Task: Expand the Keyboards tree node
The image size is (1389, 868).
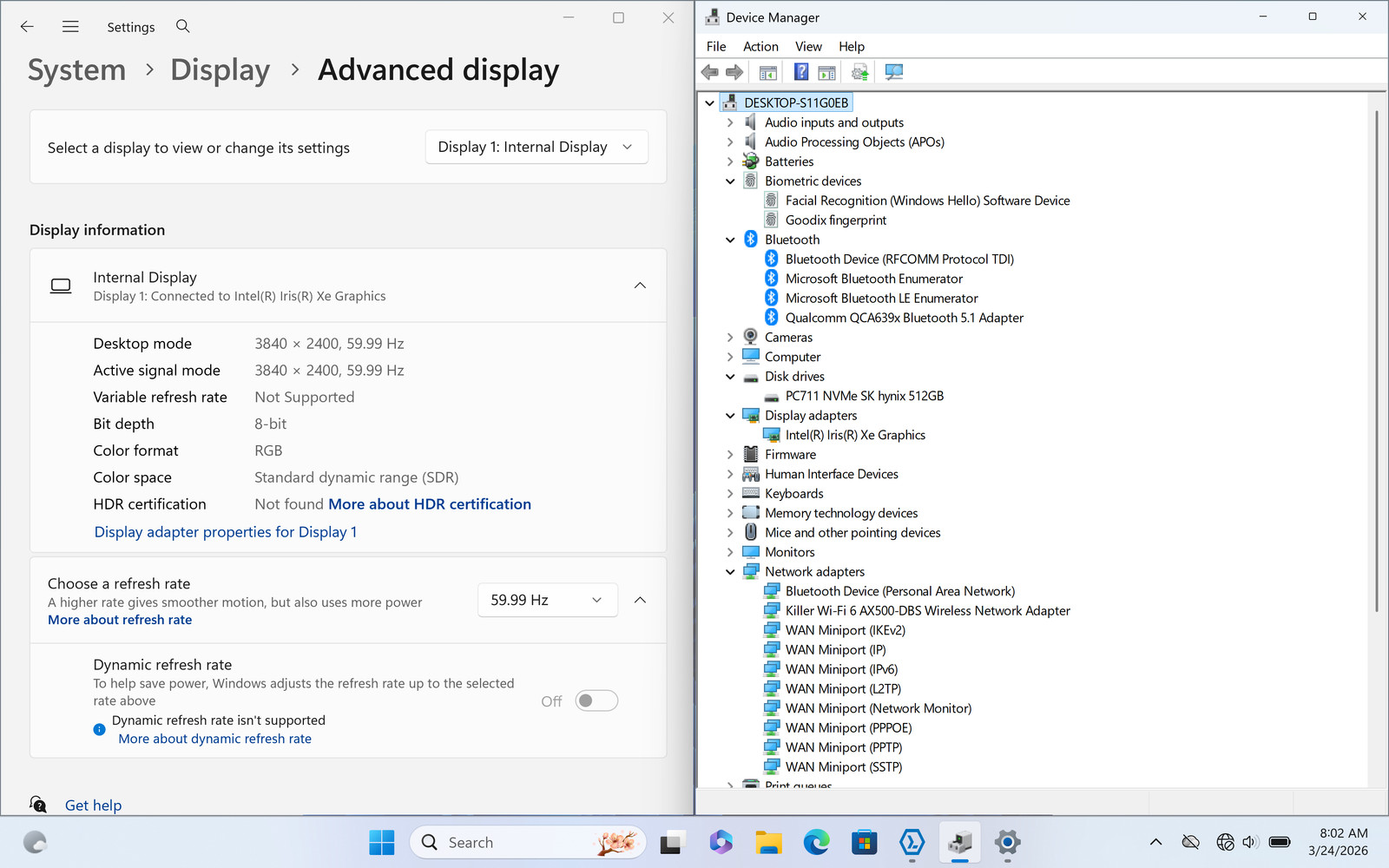Action: pyautogui.click(x=730, y=494)
